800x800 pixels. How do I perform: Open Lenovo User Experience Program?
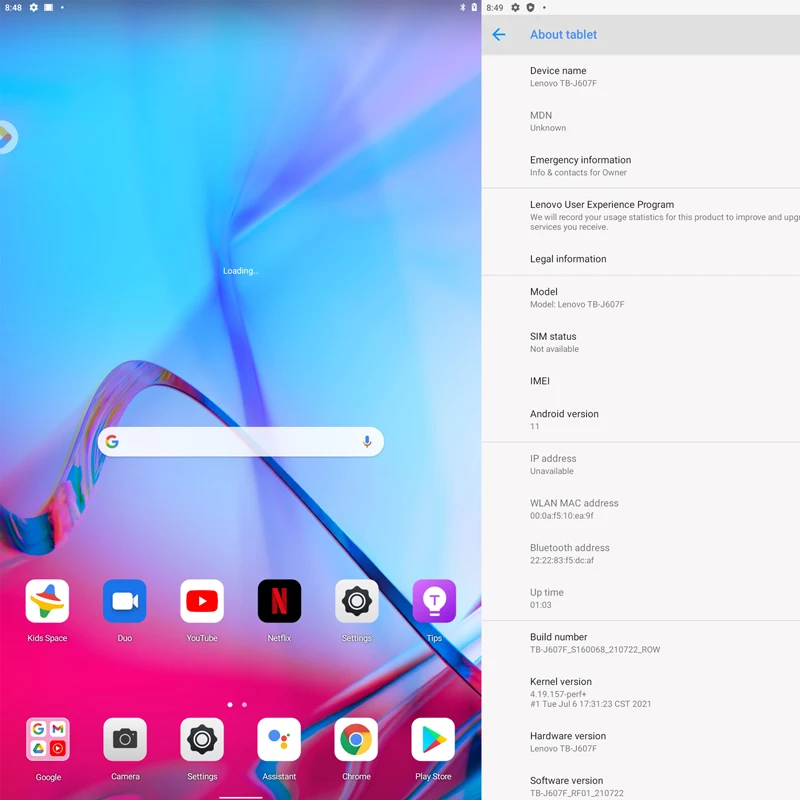point(640,215)
